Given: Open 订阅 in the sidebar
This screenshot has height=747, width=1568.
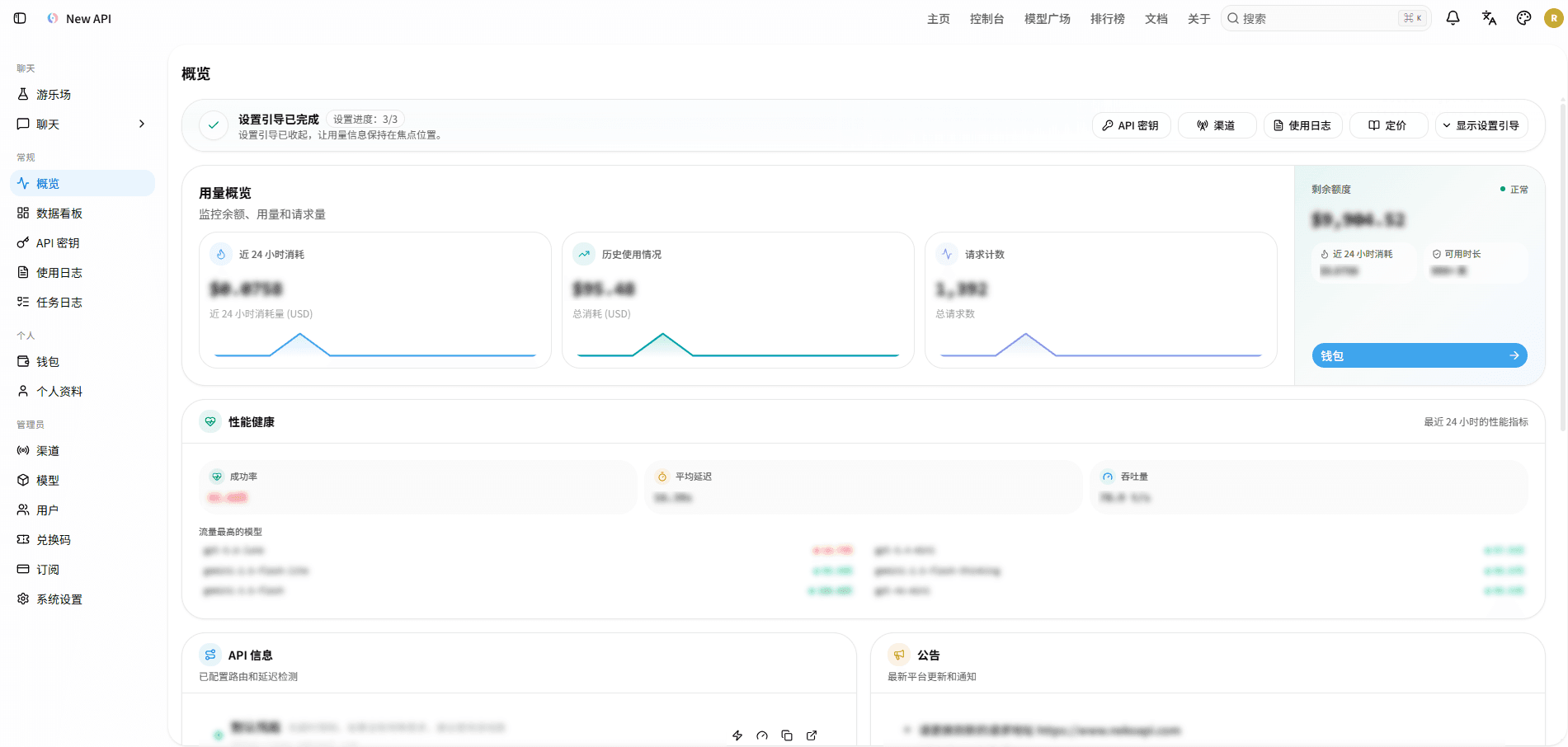Looking at the screenshot, I should point(82,569).
